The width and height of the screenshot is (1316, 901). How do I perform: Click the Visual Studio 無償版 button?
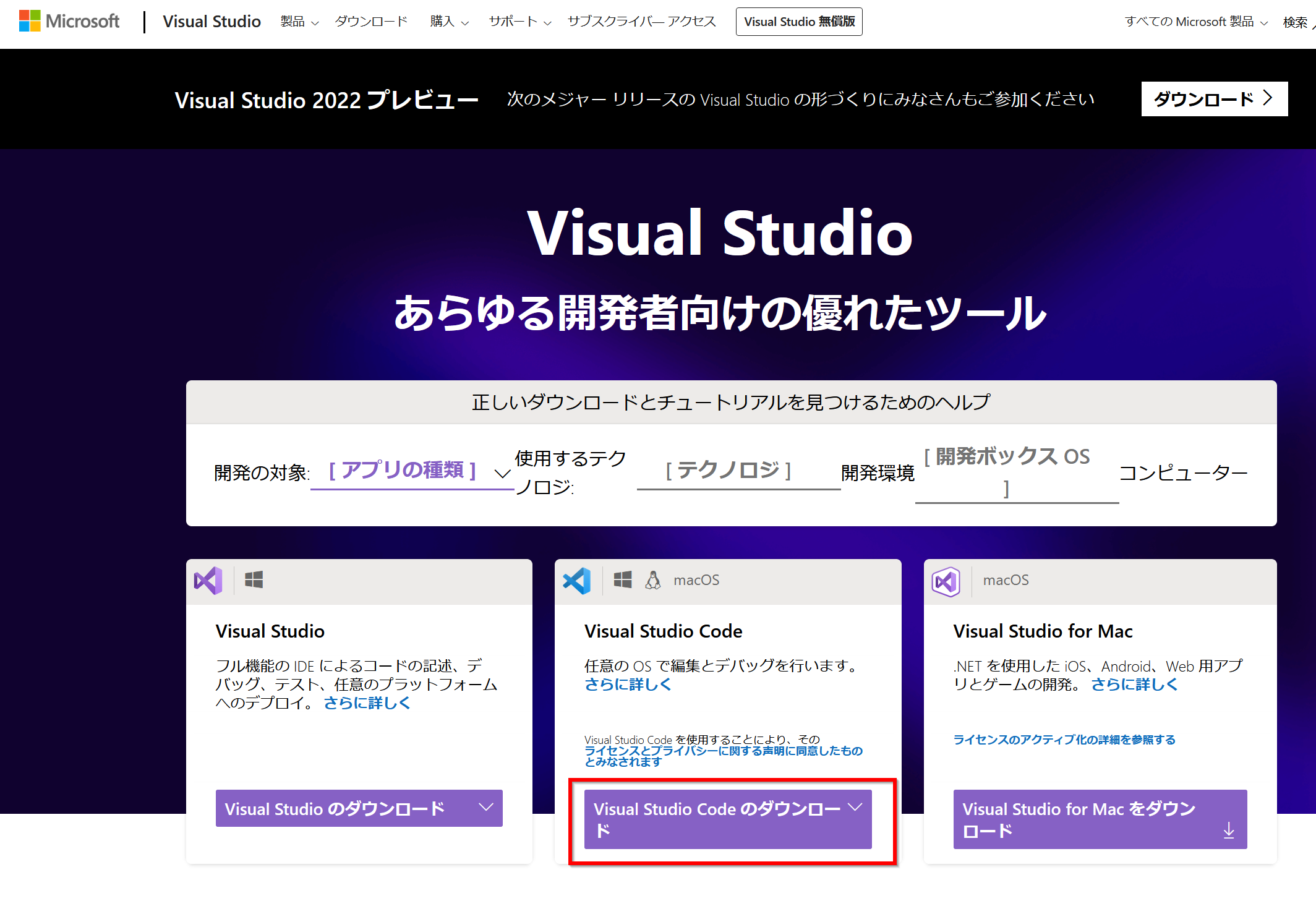[x=798, y=22]
